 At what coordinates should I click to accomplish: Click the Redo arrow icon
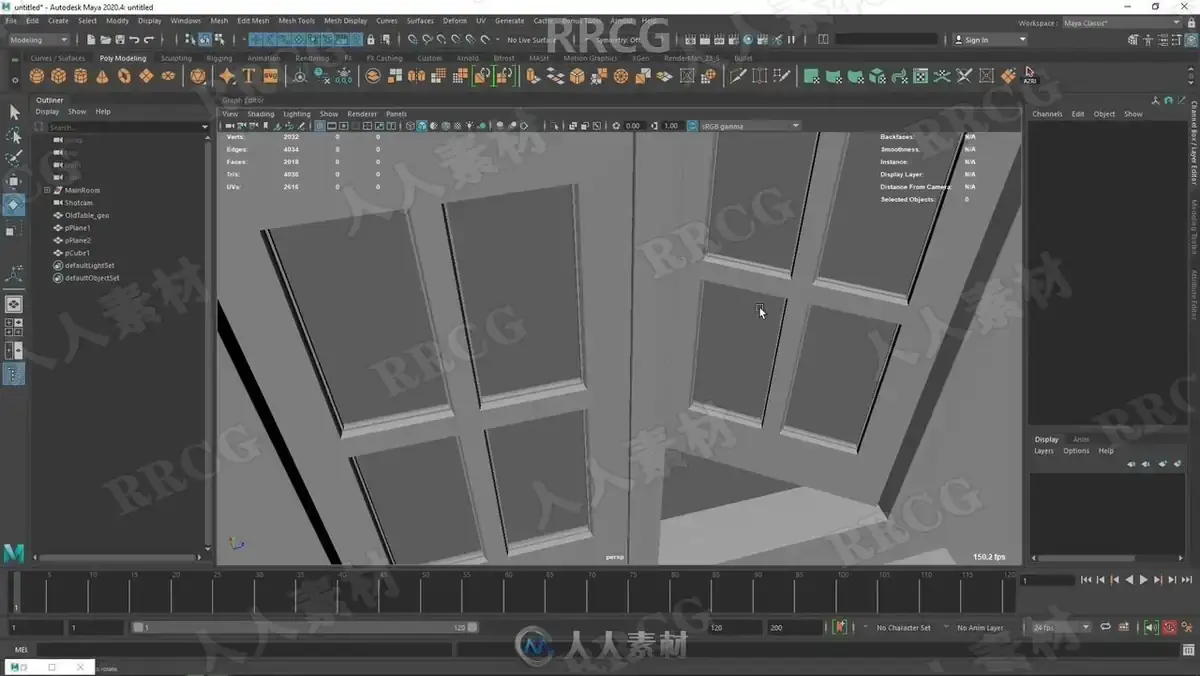pos(149,40)
